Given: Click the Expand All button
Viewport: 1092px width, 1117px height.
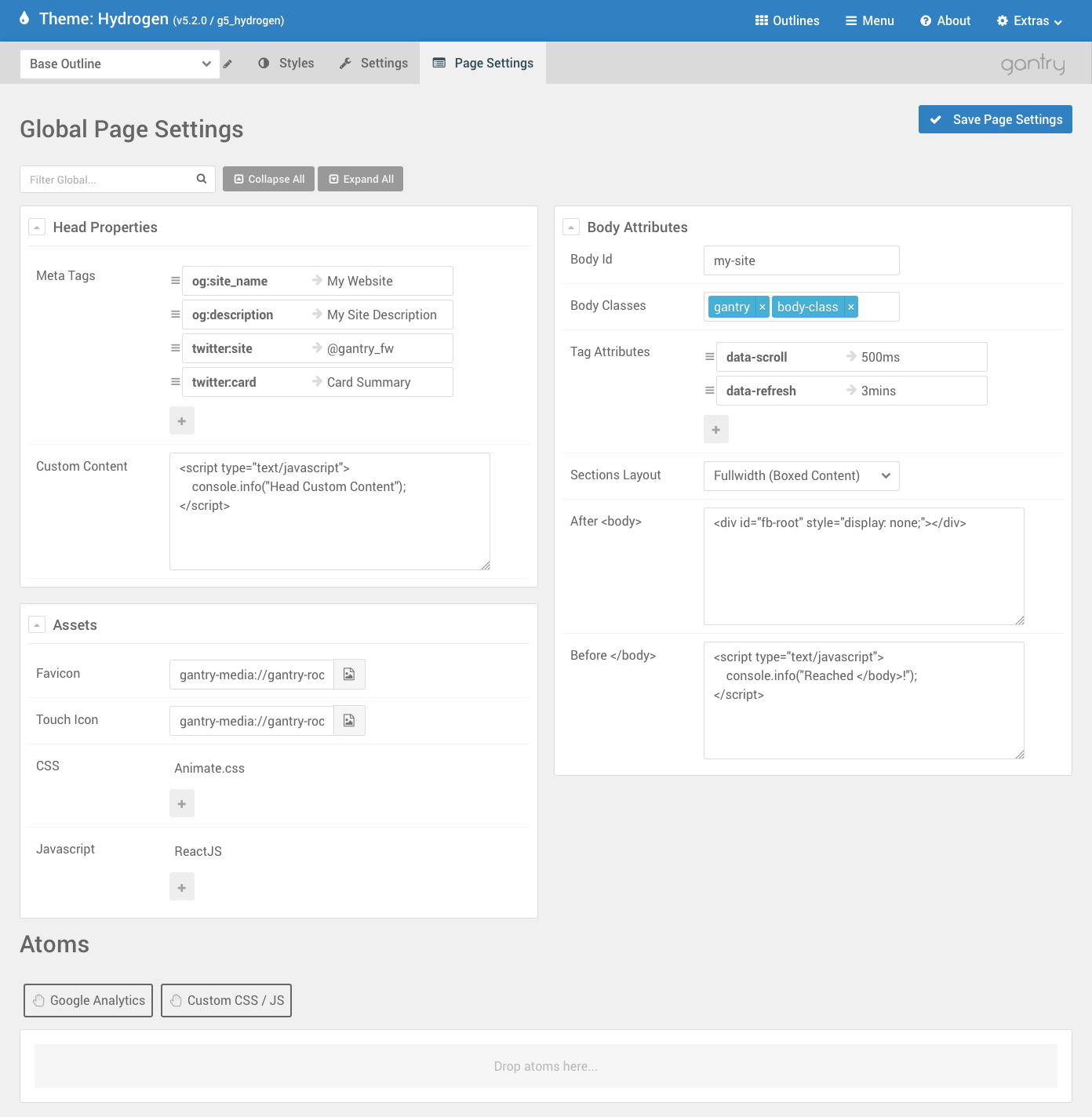Looking at the screenshot, I should 361,179.
